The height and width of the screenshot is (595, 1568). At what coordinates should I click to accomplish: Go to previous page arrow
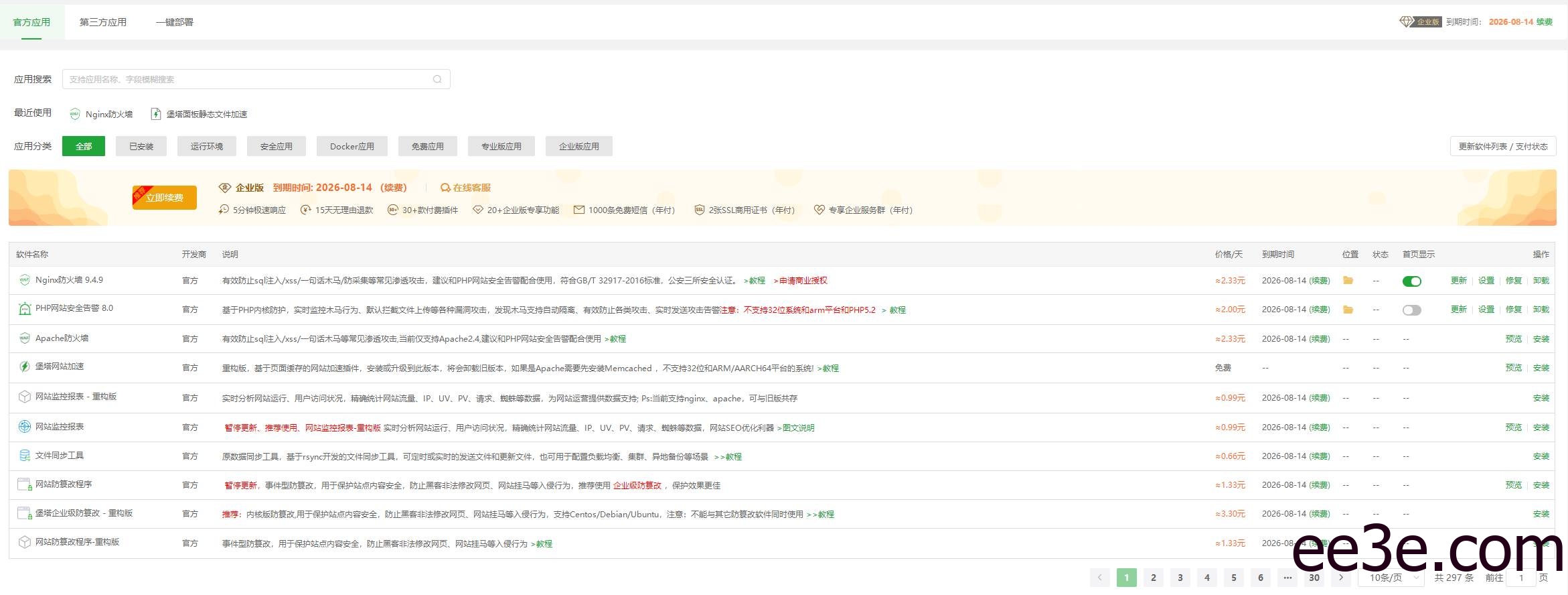coord(1100,578)
